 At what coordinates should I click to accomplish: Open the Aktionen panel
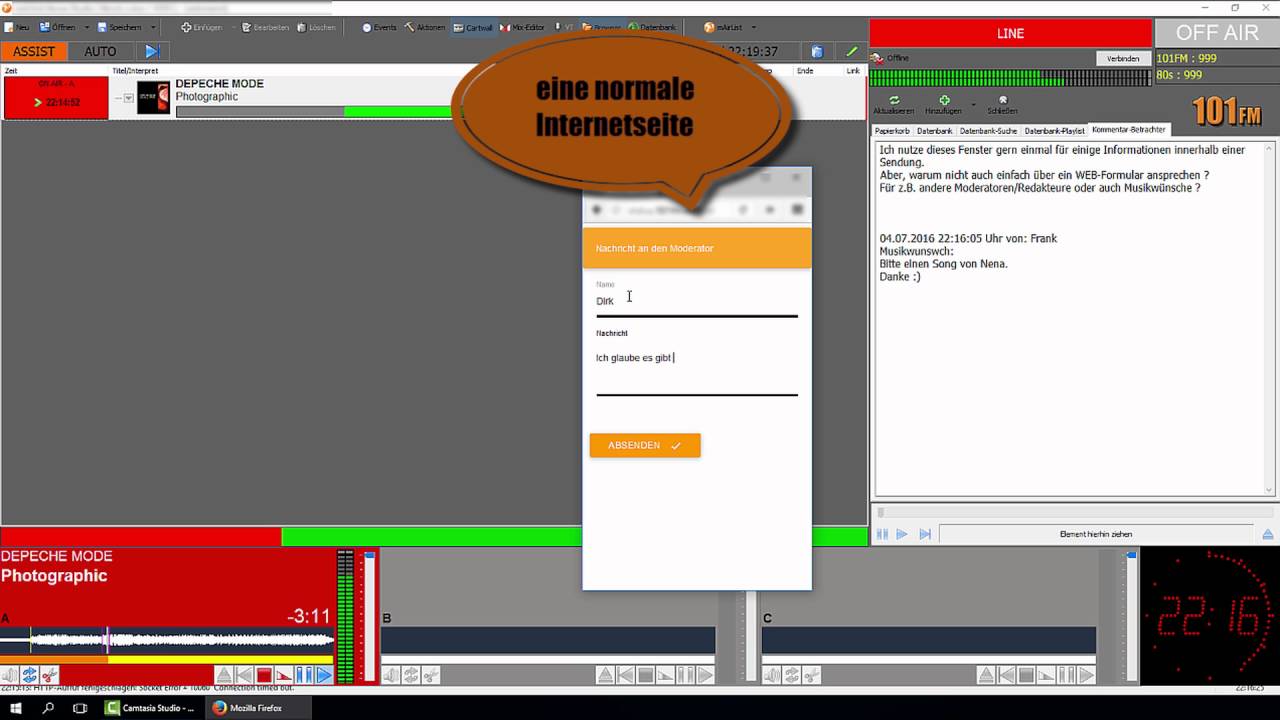pyautogui.click(x=425, y=27)
